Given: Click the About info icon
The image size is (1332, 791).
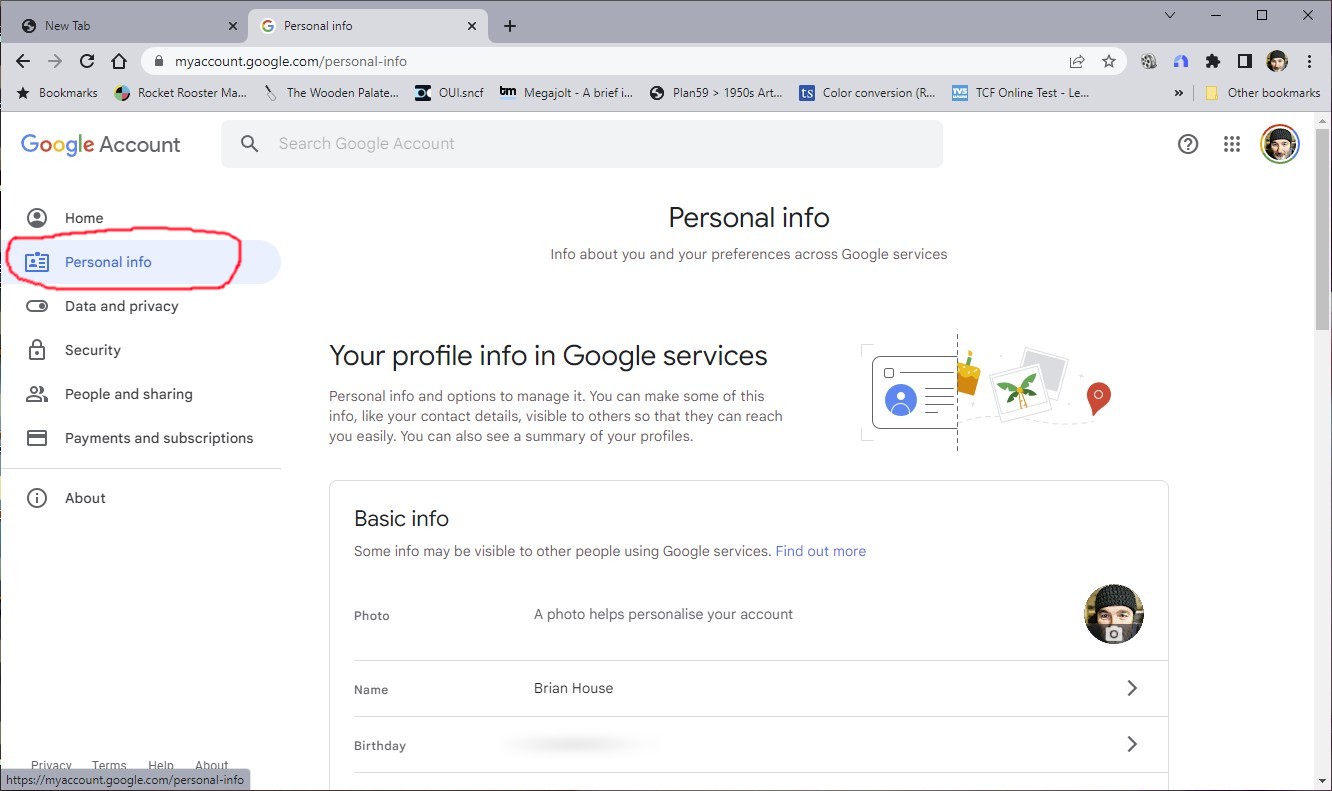Looking at the screenshot, I should coord(37,498).
